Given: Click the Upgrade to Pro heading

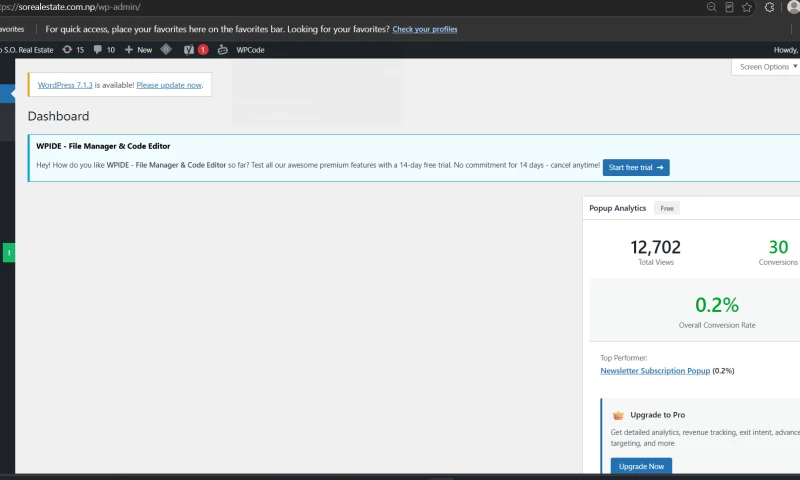Looking at the screenshot, I should pos(658,415).
